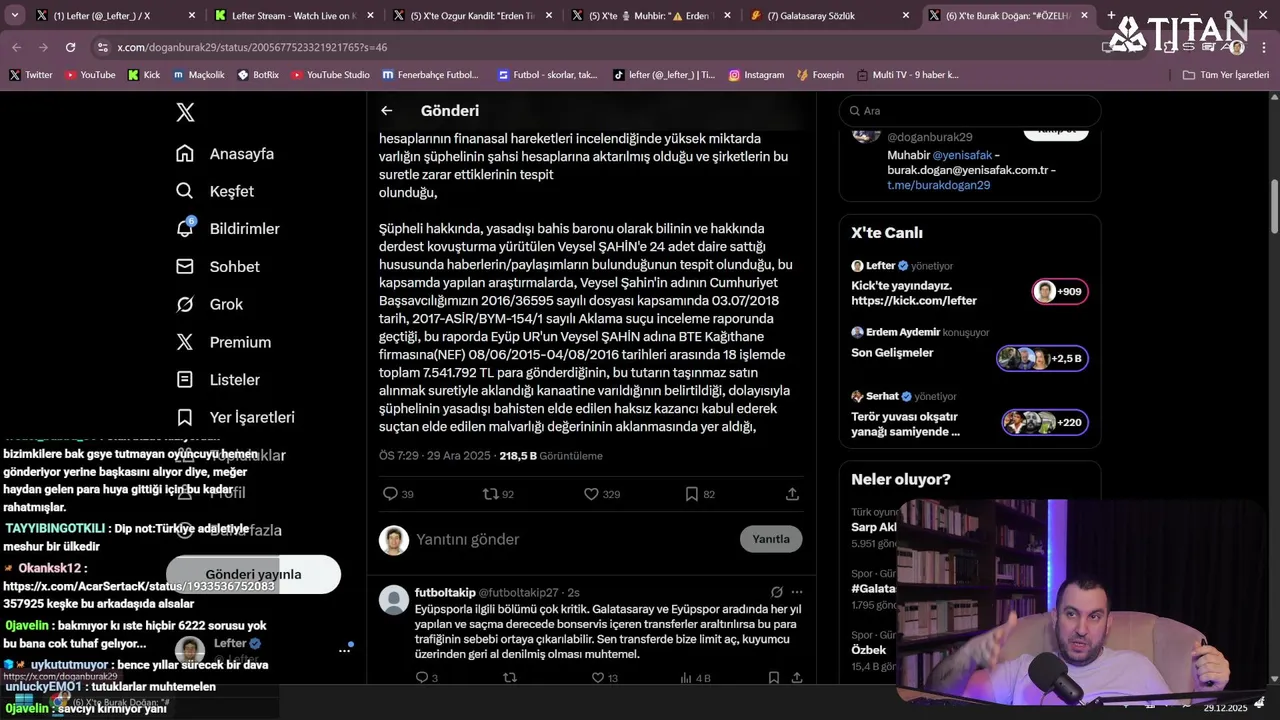1280x720 pixels.
Task: Open Bildirimler notifications
Action: tap(228, 229)
